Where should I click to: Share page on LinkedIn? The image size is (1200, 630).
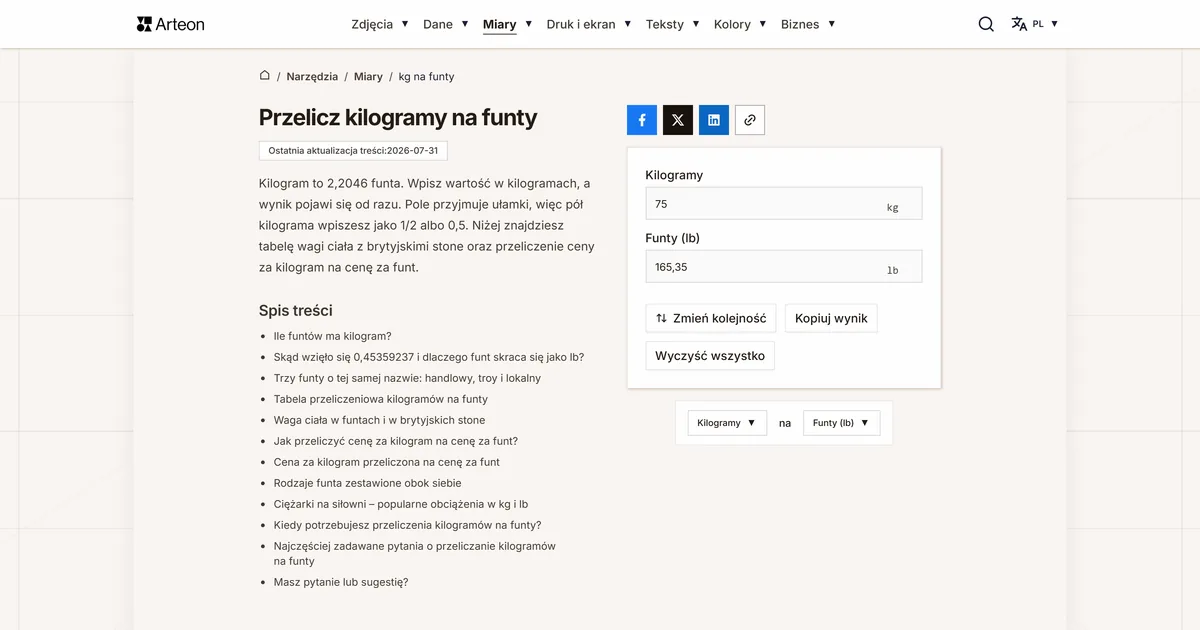click(714, 120)
